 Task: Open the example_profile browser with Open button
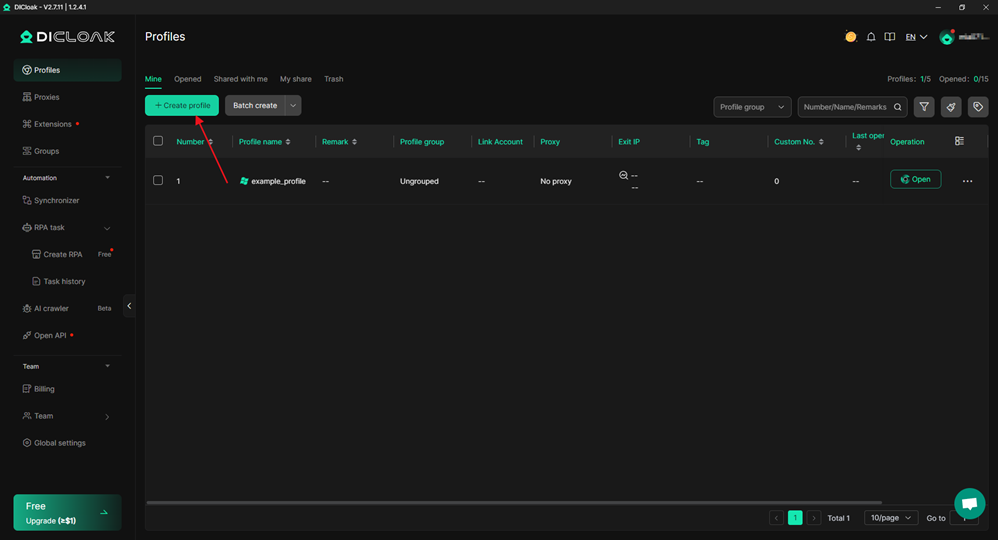click(x=915, y=180)
